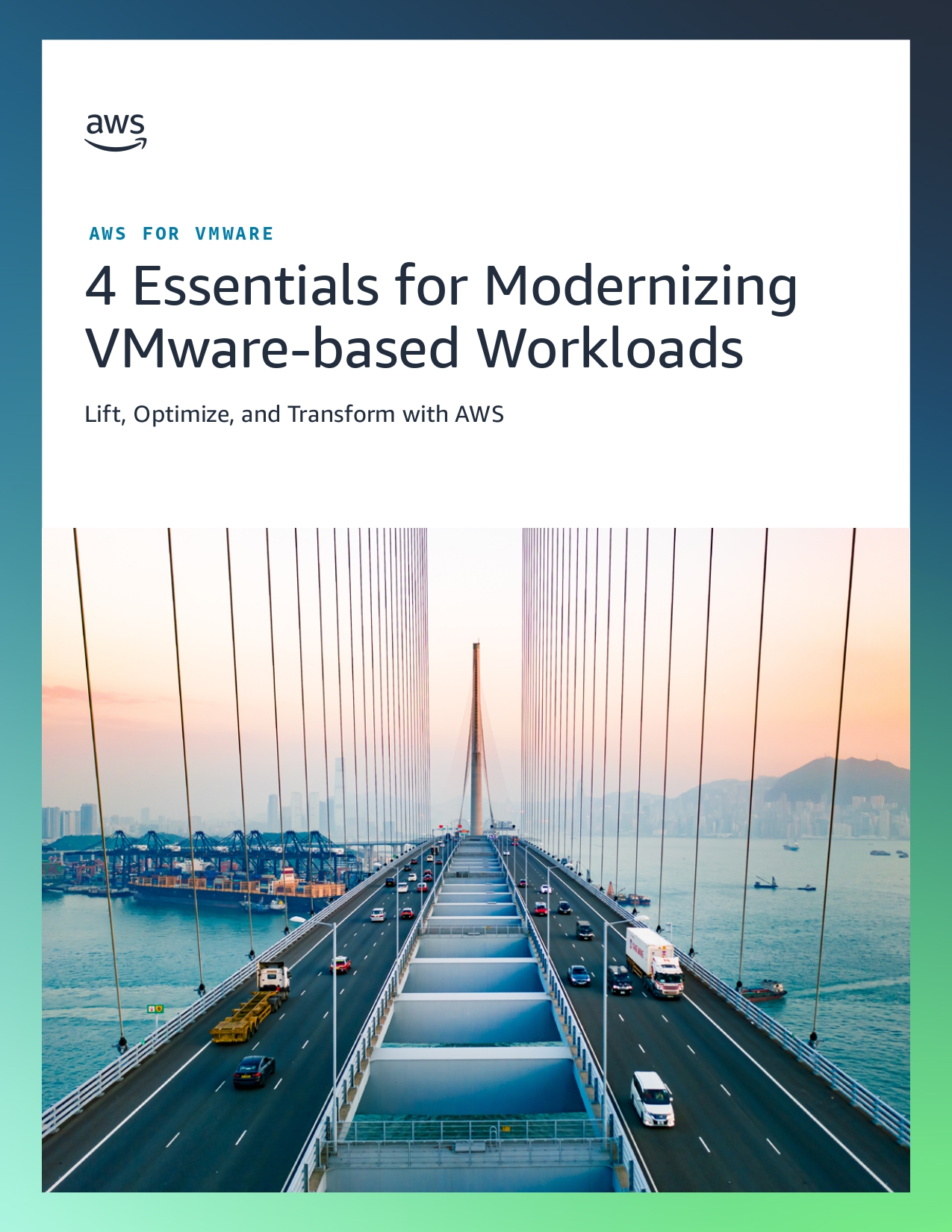Click the white delivery truck with red markings
The width and height of the screenshot is (952, 1232).
654,962
